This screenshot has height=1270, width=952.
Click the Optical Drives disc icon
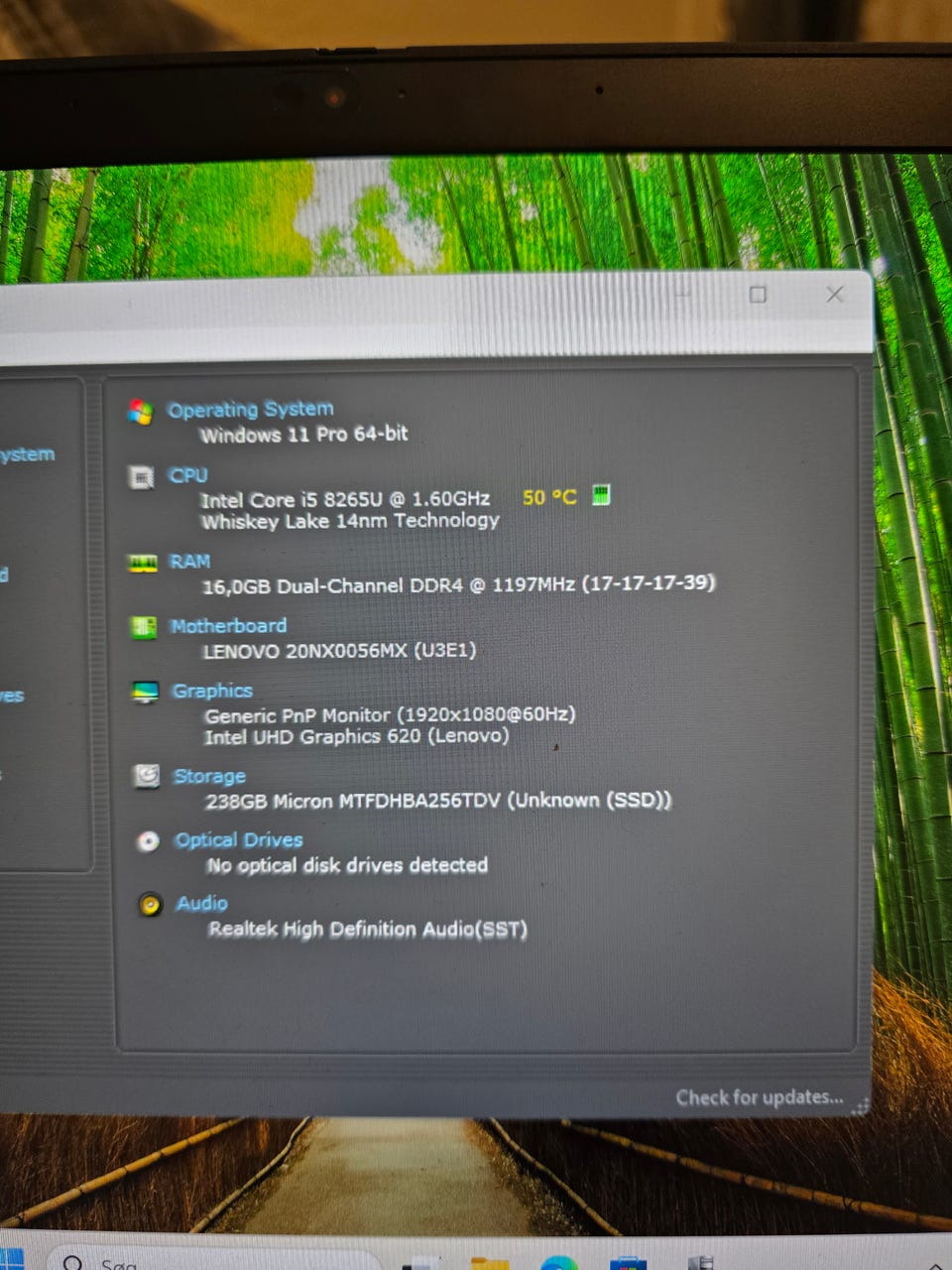(148, 841)
